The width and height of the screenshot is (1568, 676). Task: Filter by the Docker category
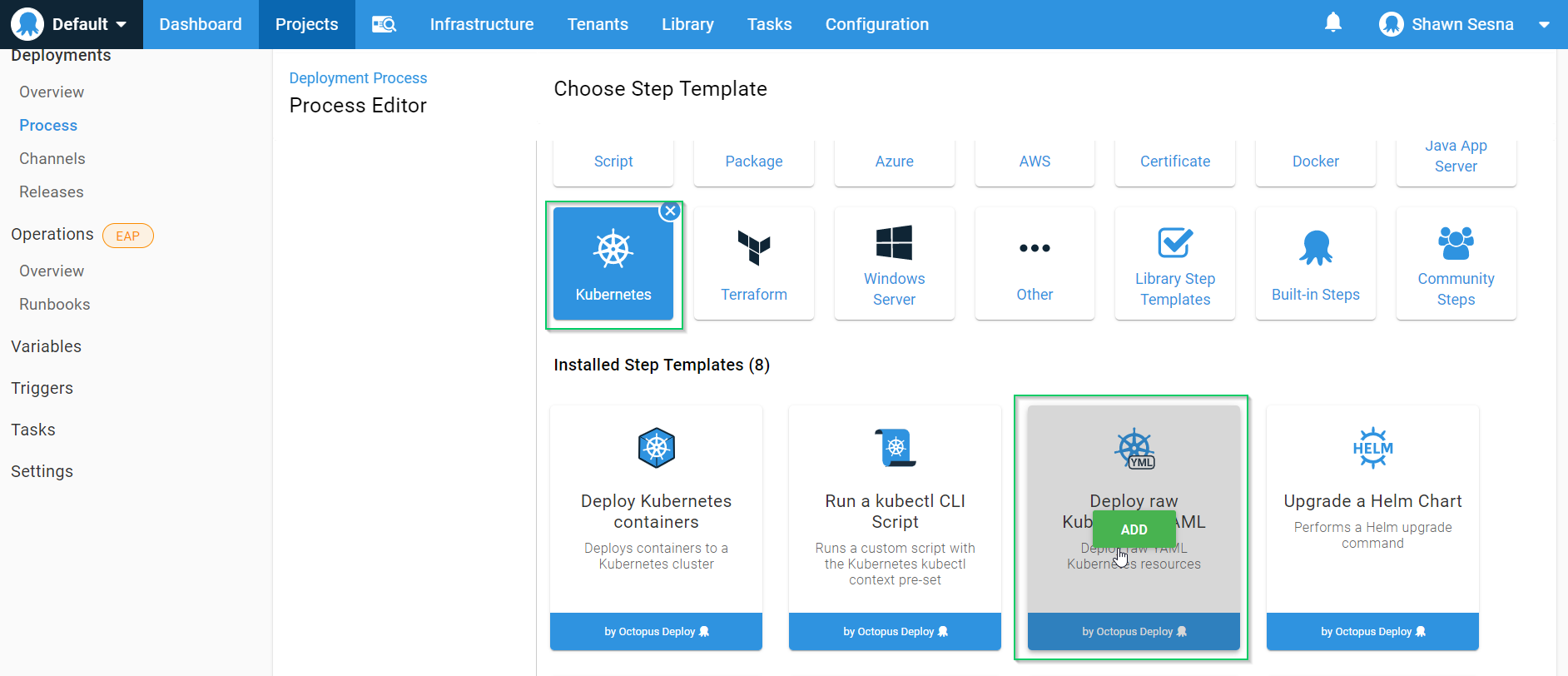pyautogui.click(x=1315, y=162)
